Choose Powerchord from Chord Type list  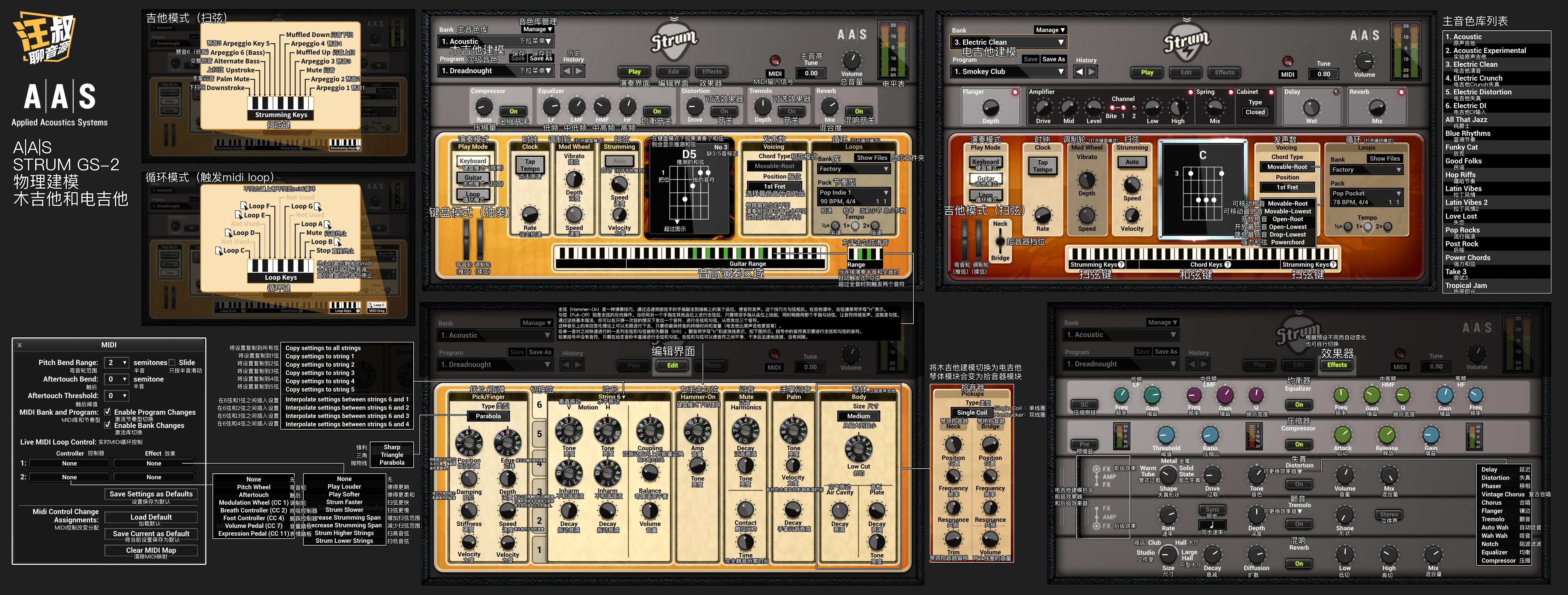click(x=1287, y=242)
